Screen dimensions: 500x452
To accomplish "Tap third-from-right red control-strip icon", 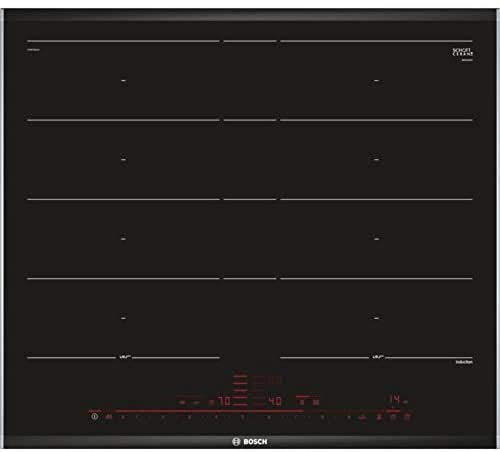I will (x=379, y=417).
